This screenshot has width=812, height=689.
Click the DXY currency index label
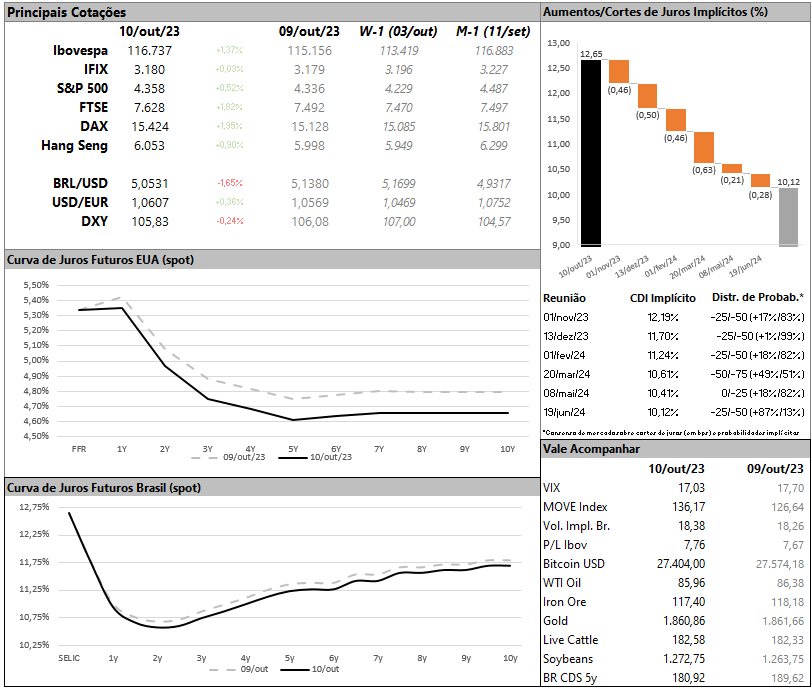click(x=94, y=222)
